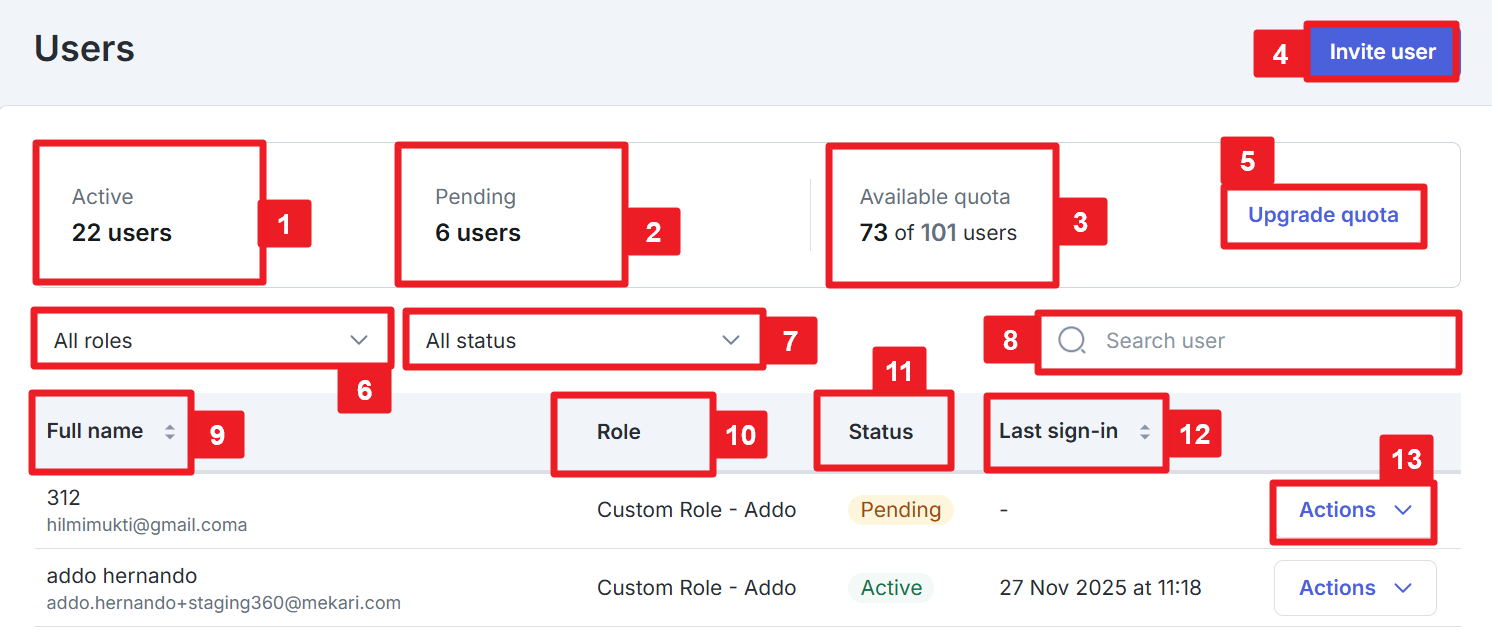Select the addo hernando user name
Viewport: 1492px width, 630px height.
tap(122, 576)
